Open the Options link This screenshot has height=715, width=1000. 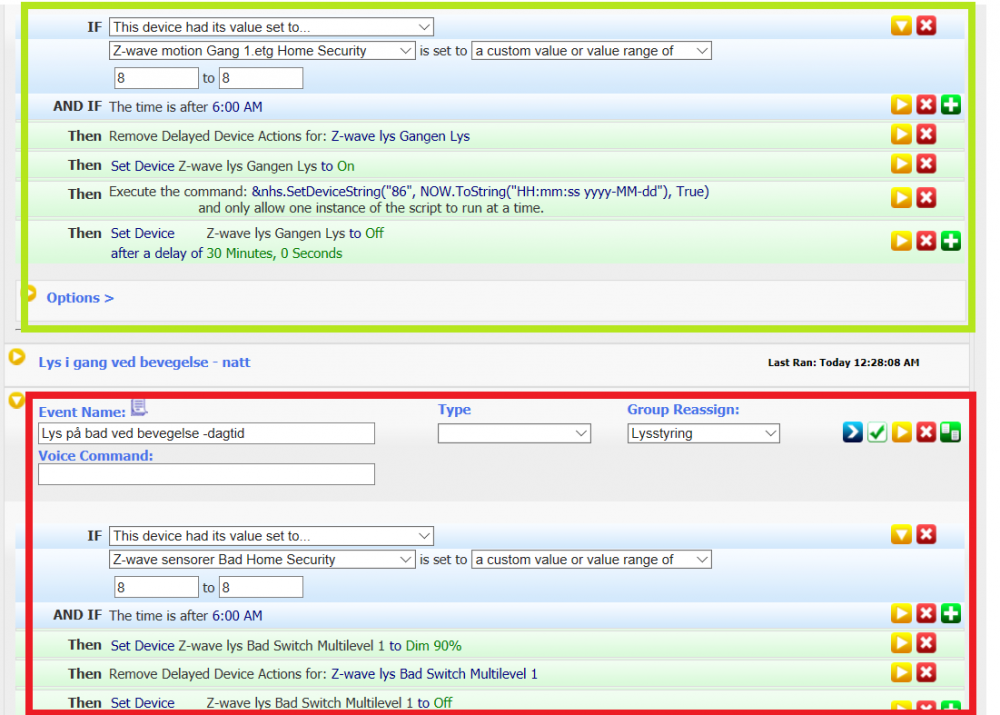(80, 298)
